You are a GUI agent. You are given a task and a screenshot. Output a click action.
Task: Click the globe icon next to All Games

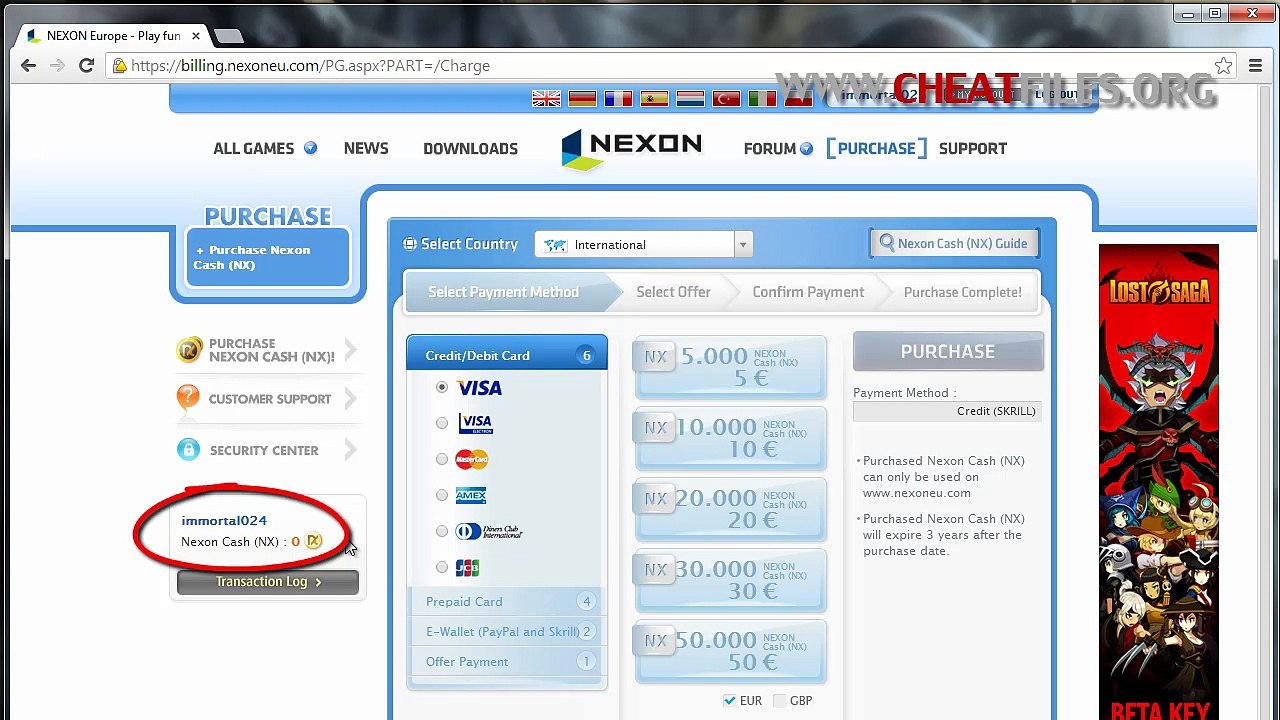coord(310,148)
